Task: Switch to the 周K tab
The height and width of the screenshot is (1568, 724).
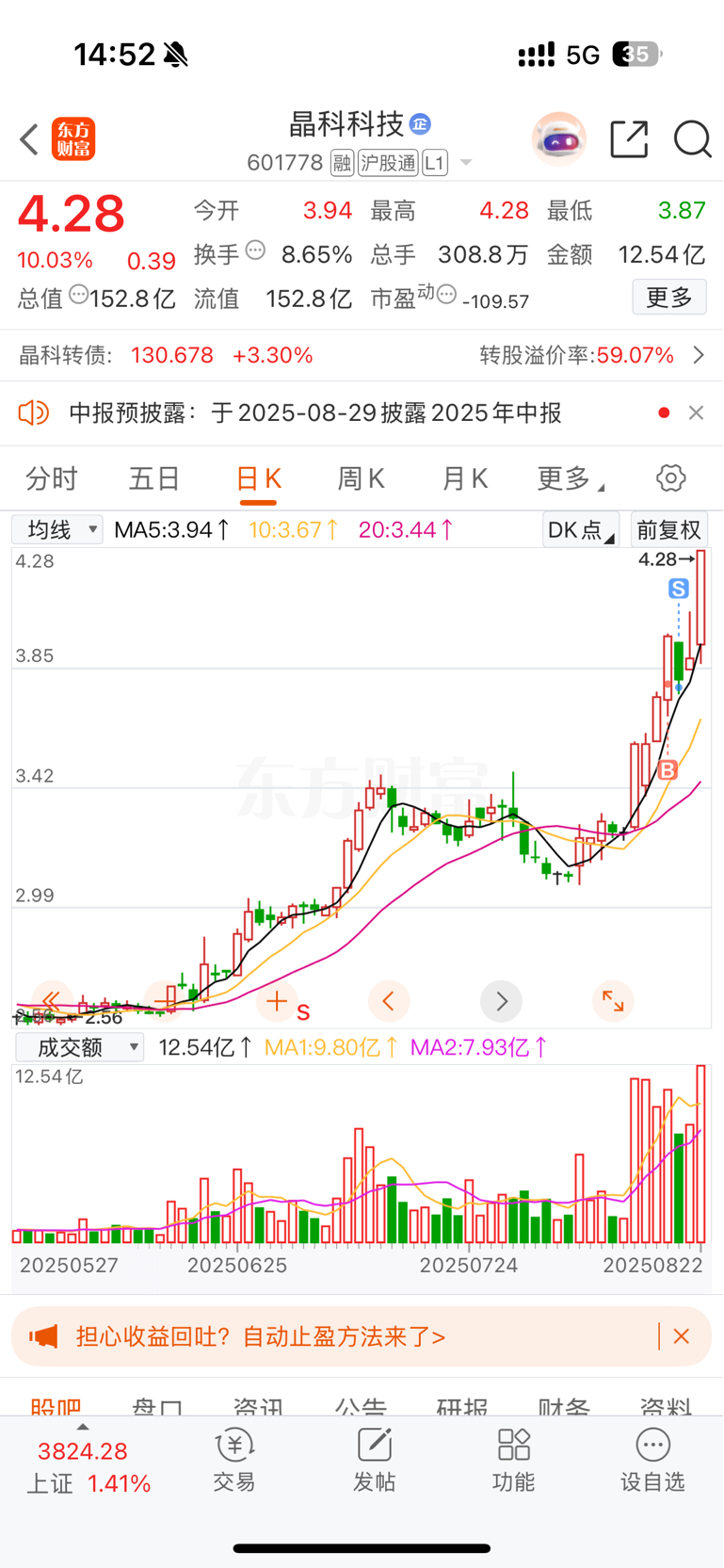Action: point(361,478)
